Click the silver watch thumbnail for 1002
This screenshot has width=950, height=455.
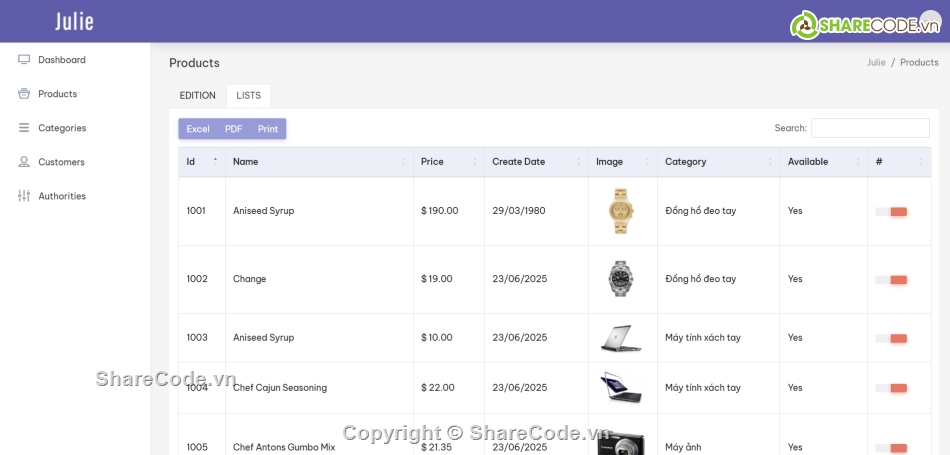click(x=621, y=279)
